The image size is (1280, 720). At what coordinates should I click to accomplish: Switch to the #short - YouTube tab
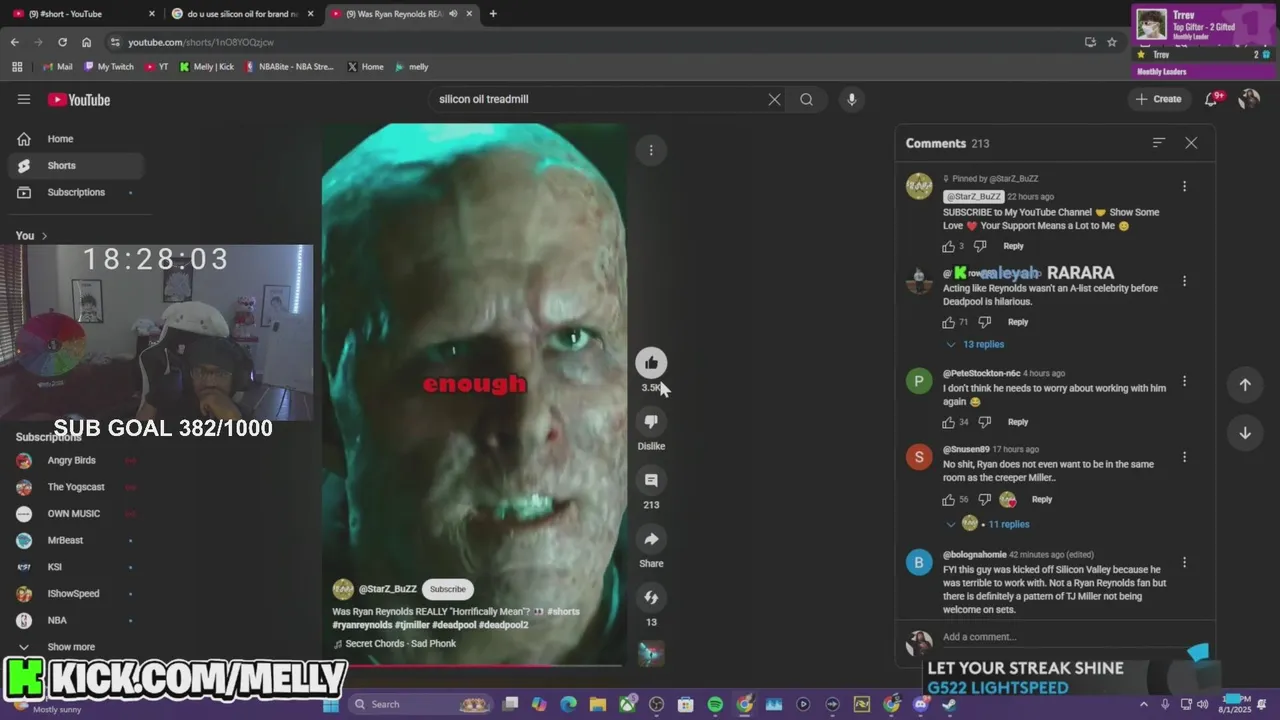point(84,14)
